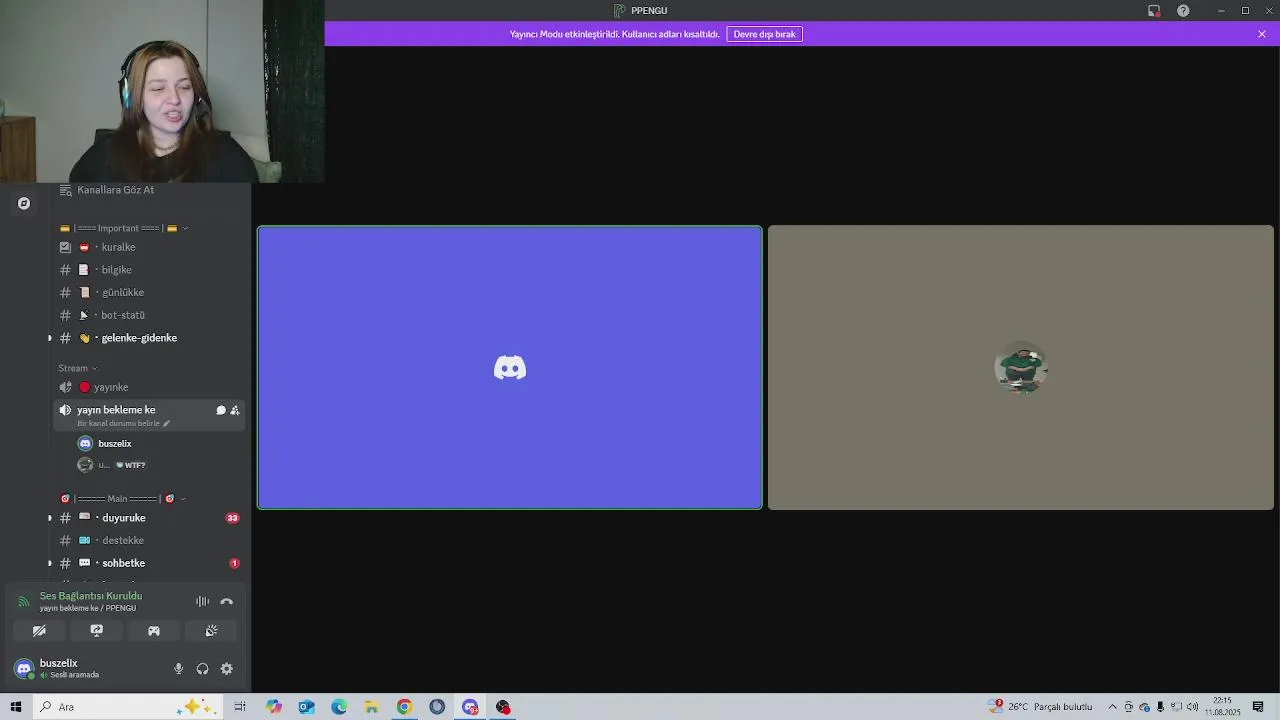This screenshot has width=1280, height=720.
Task: Deafen with the headphones icon
Action: click(x=203, y=669)
